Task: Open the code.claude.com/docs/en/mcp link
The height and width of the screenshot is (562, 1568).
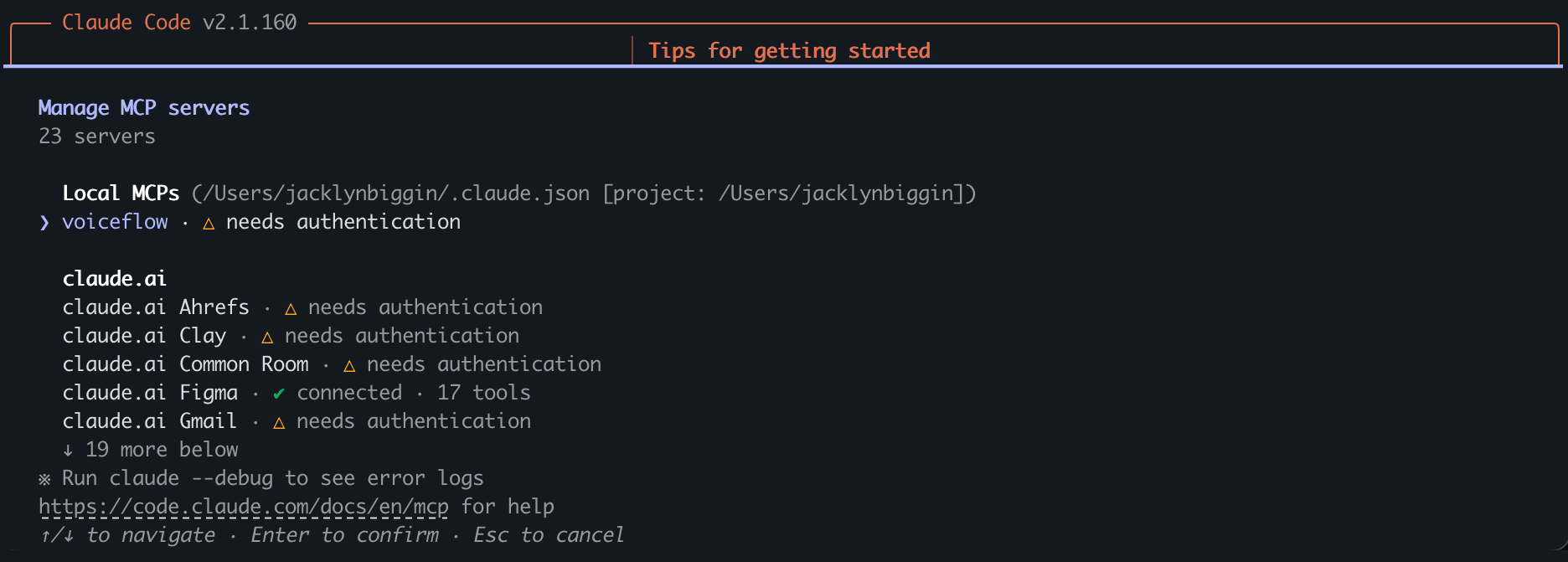Action: tap(244, 507)
